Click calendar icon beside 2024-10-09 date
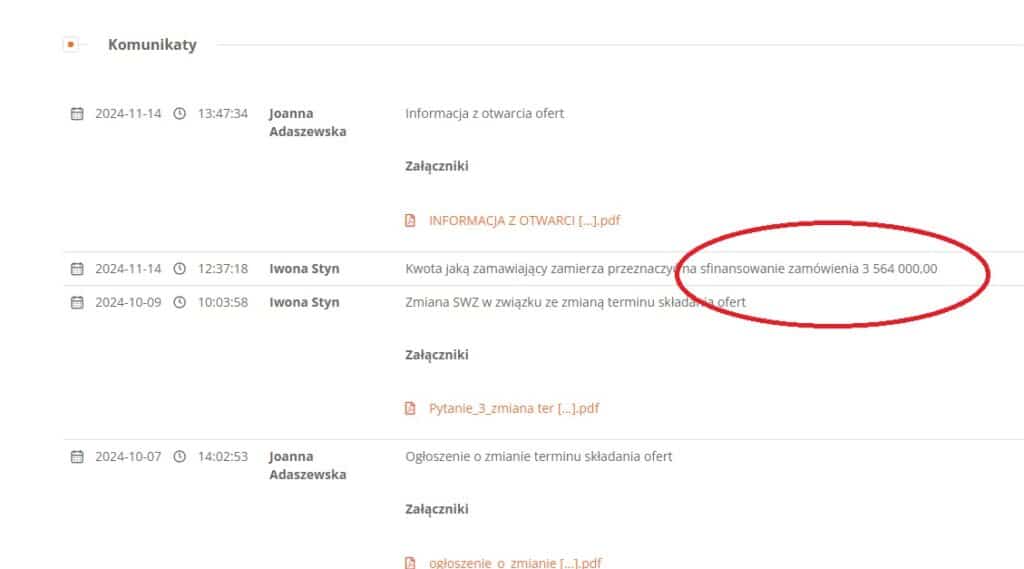The height and width of the screenshot is (569, 1024). point(77,303)
